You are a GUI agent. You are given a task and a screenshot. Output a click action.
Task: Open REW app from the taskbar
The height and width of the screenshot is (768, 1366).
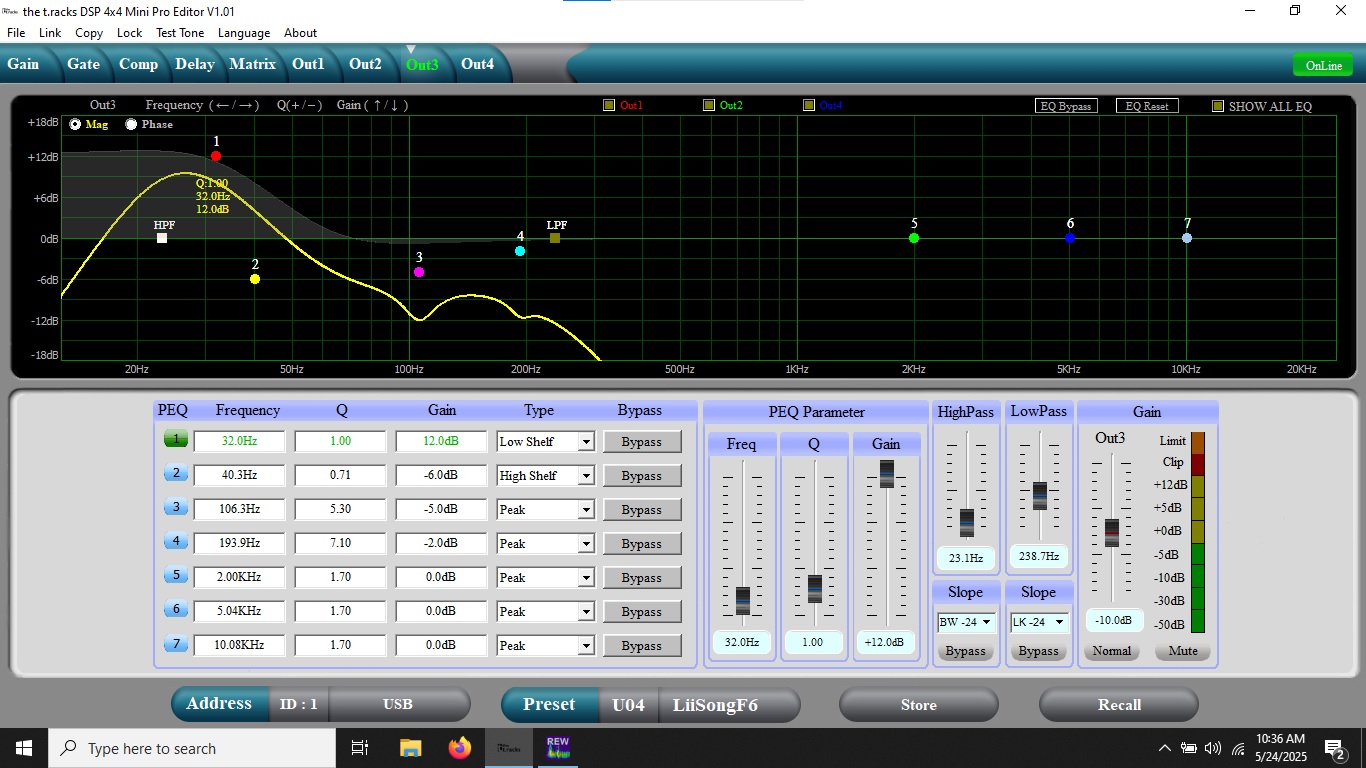[557, 748]
